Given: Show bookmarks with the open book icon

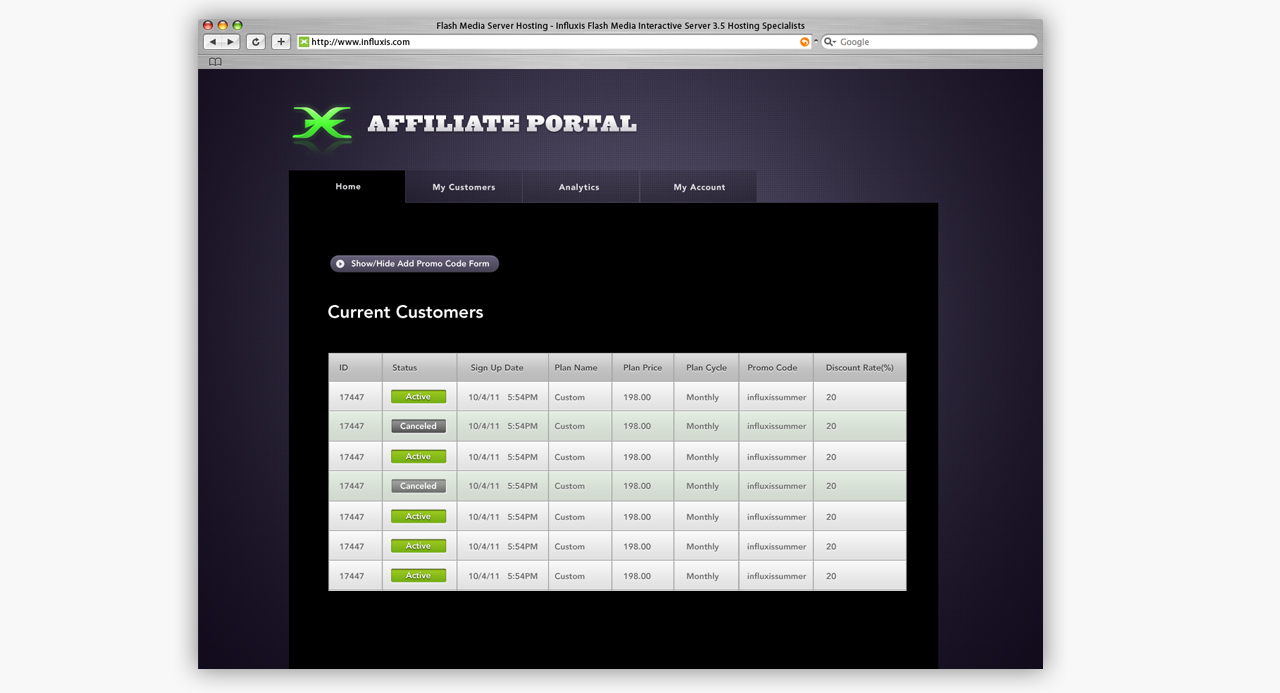Looking at the screenshot, I should [214, 61].
